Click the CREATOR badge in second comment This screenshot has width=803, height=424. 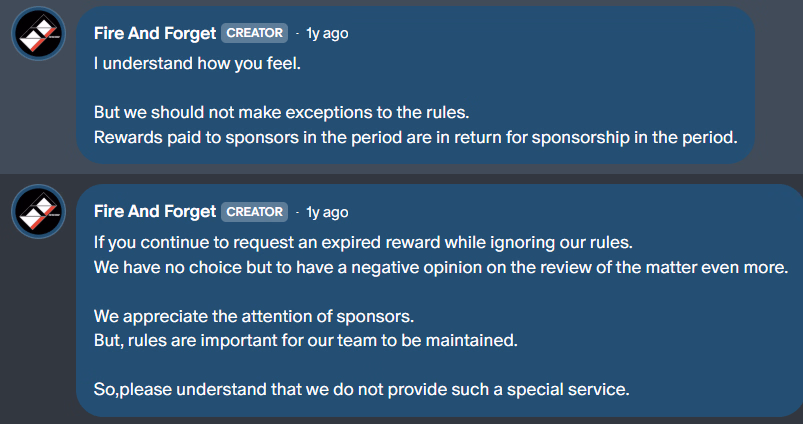coord(254,212)
